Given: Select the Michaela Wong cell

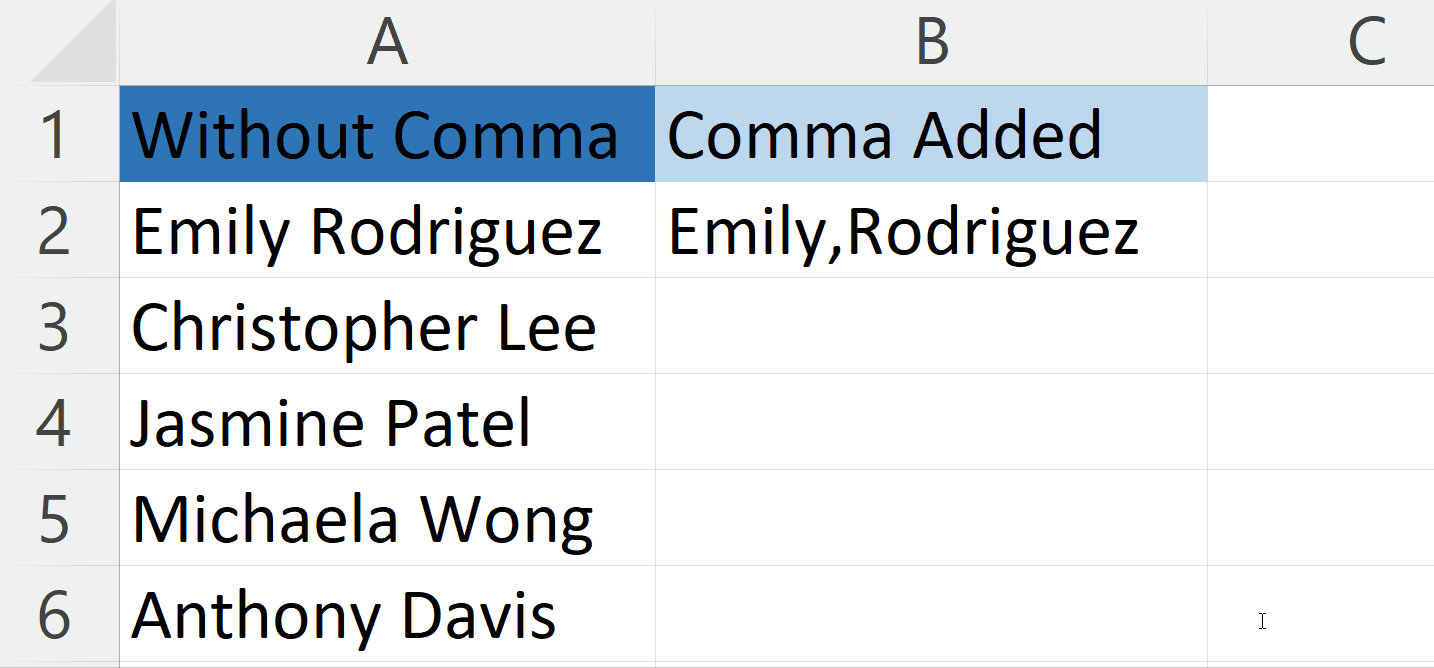Looking at the screenshot, I should [x=387, y=518].
